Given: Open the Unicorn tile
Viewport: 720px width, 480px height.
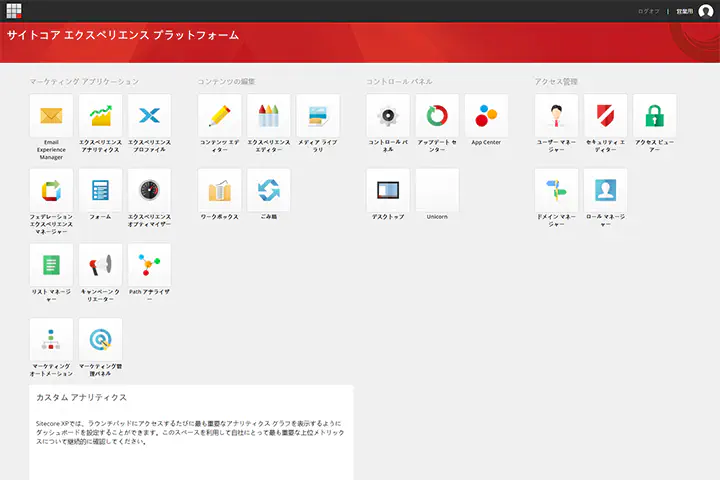Looking at the screenshot, I should pos(437,190).
